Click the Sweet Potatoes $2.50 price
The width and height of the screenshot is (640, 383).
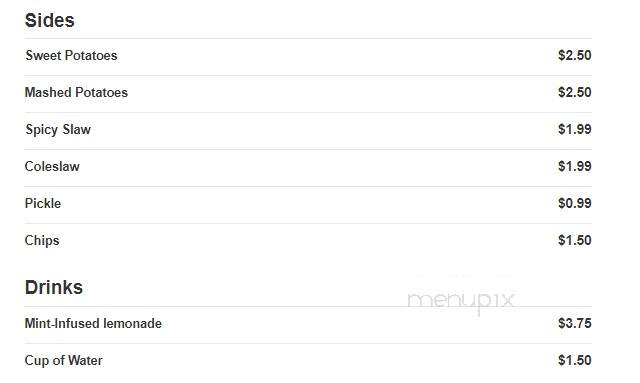574,56
